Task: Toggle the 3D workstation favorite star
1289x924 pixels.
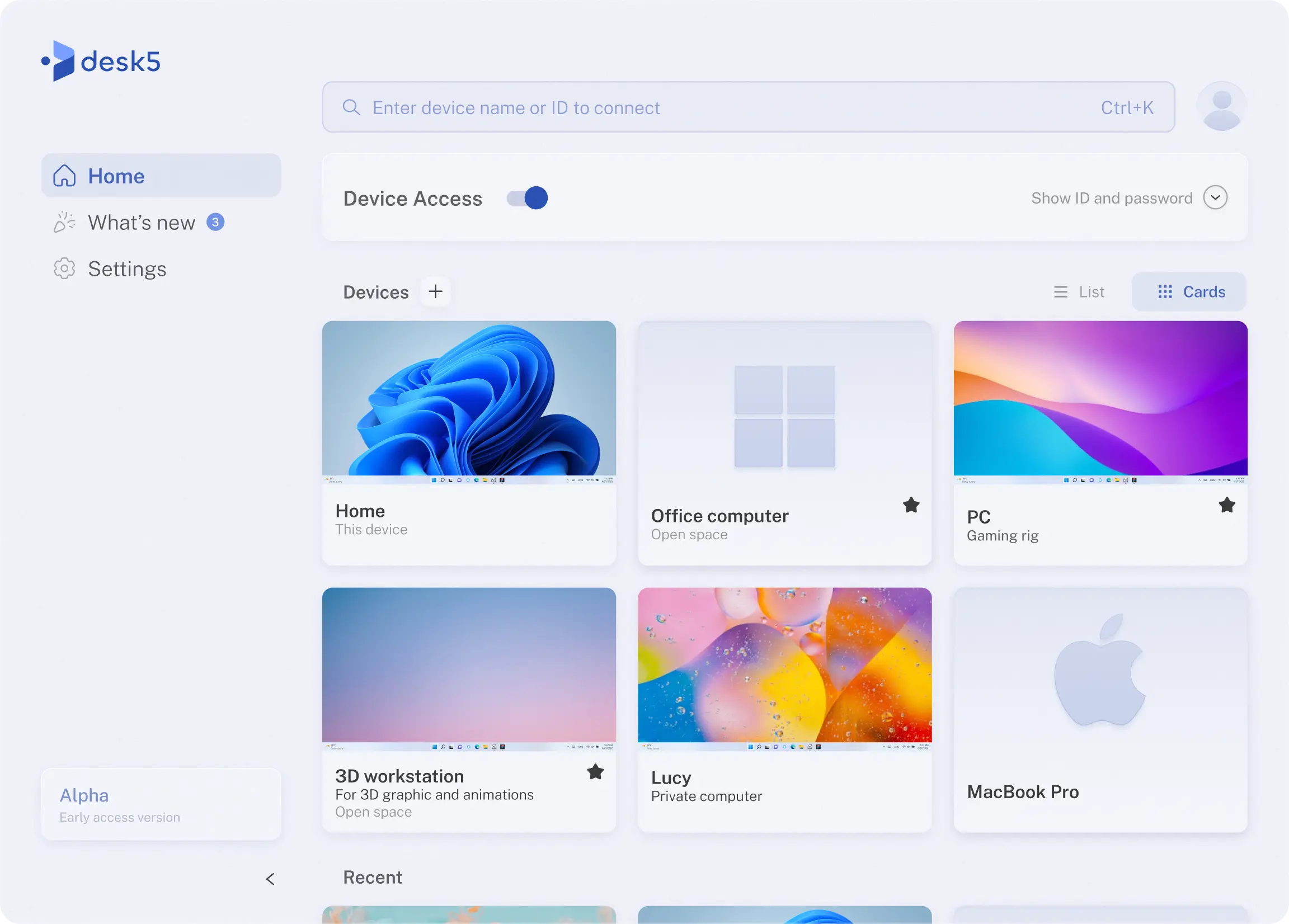Action: [595, 772]
